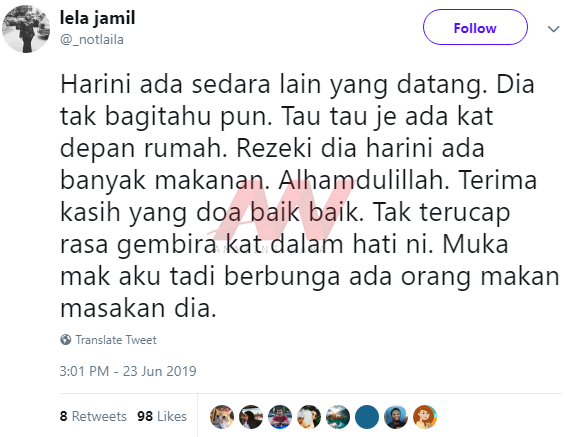The height and width of the screenshot is (437, 565).
Task: Open the long-haired woman avatar in likers
Action: (251, 417)
